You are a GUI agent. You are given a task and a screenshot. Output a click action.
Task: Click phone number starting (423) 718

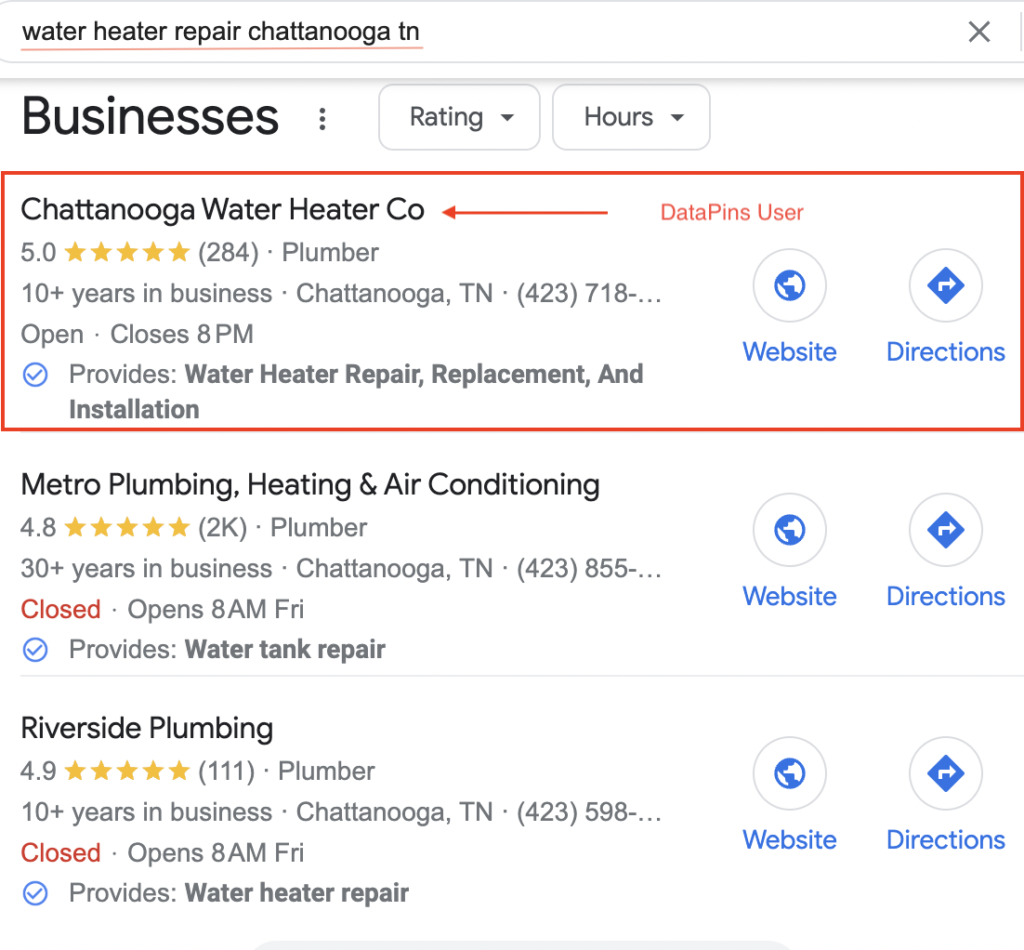[x=589, y=293]
